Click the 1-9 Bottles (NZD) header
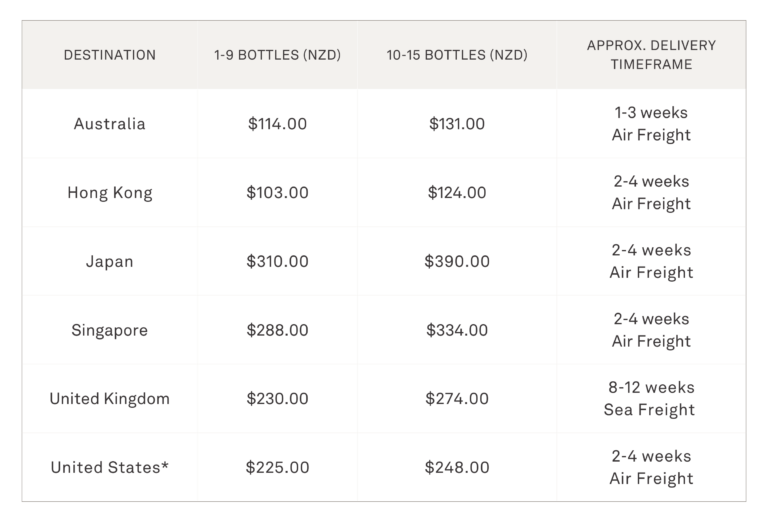The image size is (768, 522). coord(277,55)
